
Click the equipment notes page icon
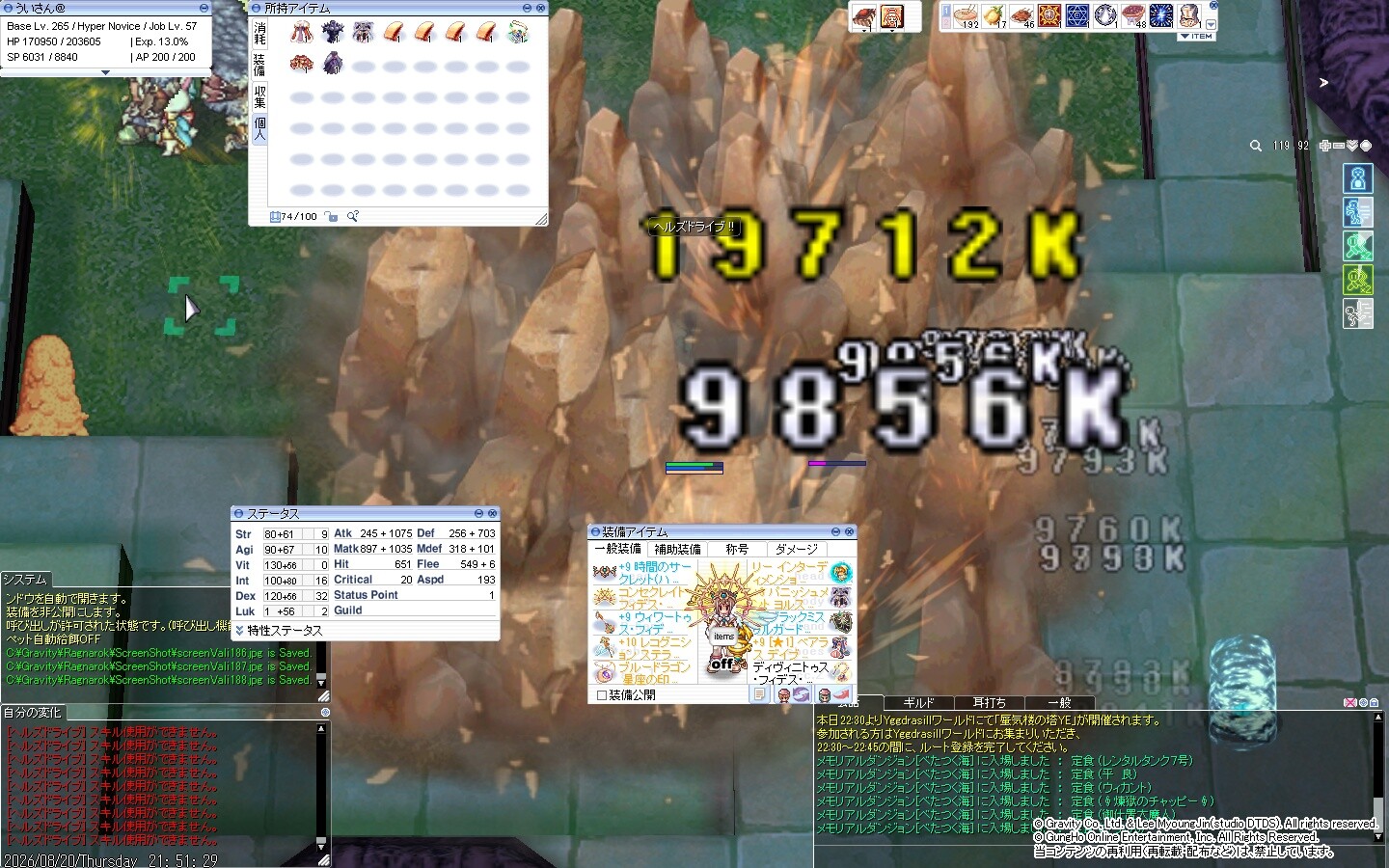[760, 694]
